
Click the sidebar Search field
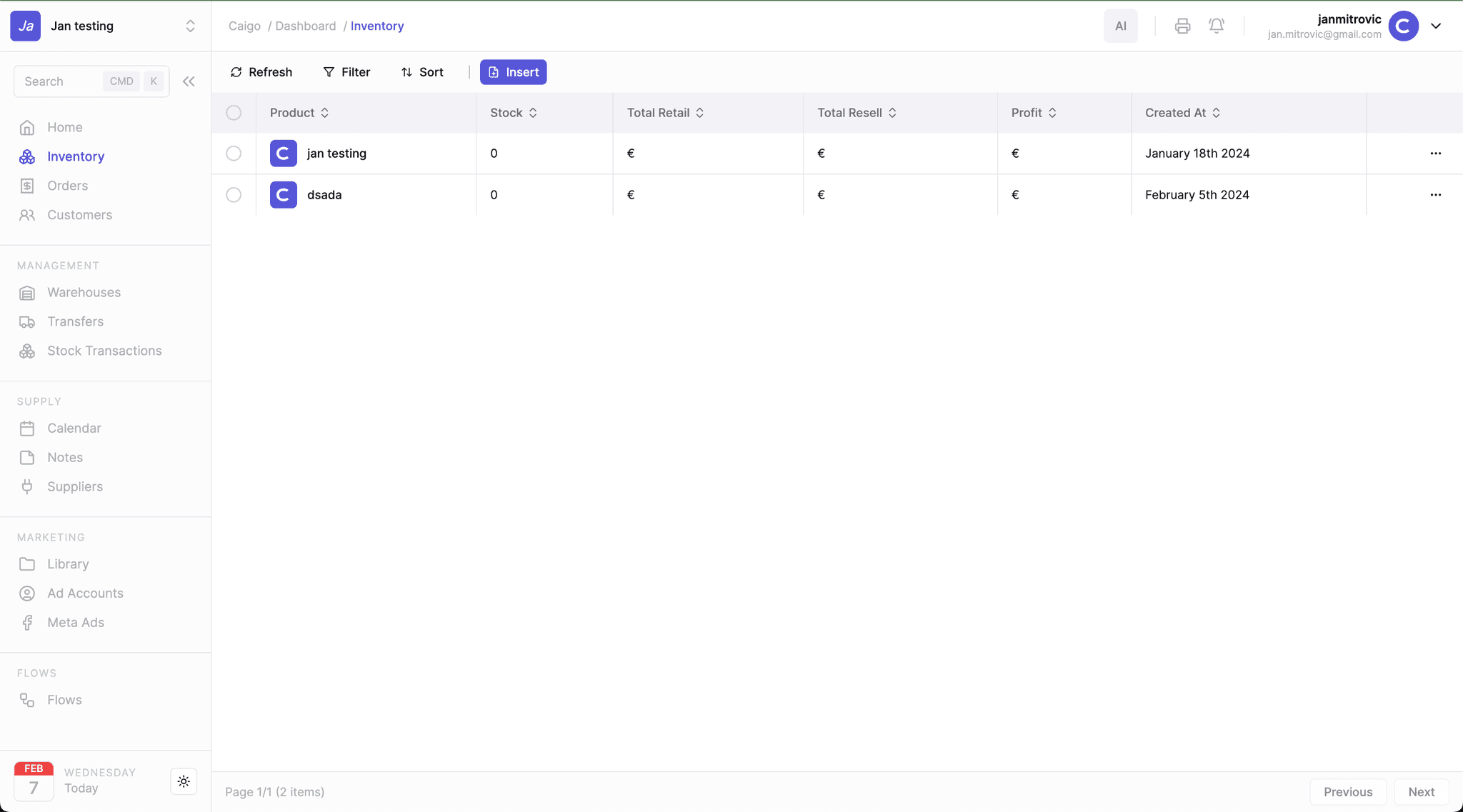coord(61,81)
